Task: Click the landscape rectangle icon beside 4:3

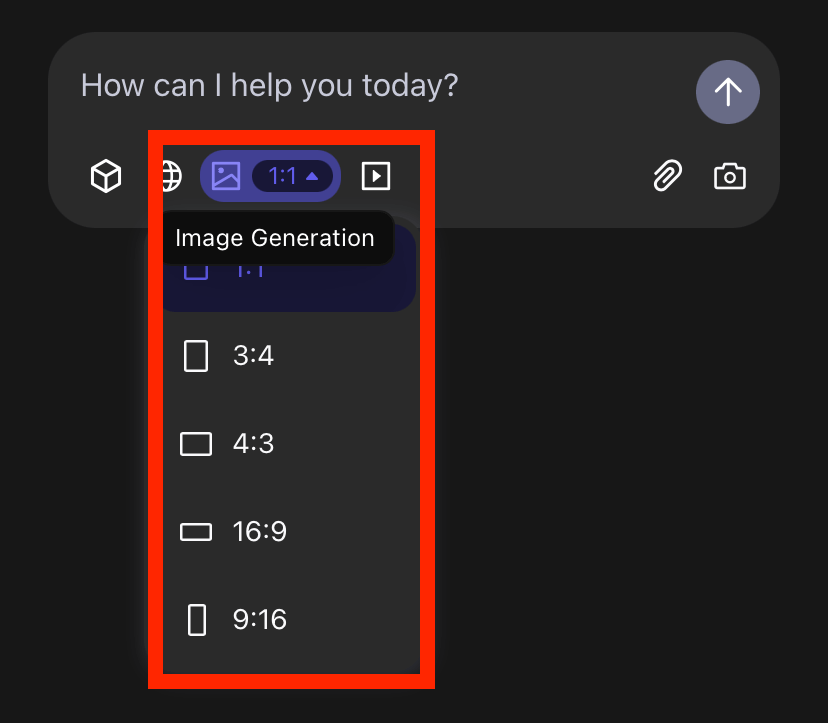Action: click(196, 443)
